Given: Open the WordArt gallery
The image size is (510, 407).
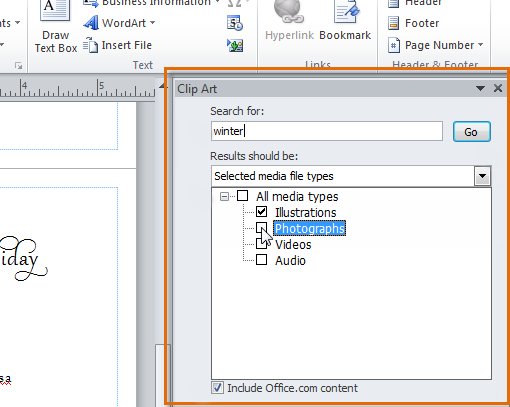Looking at the screenshot, I should click(119, 23).
